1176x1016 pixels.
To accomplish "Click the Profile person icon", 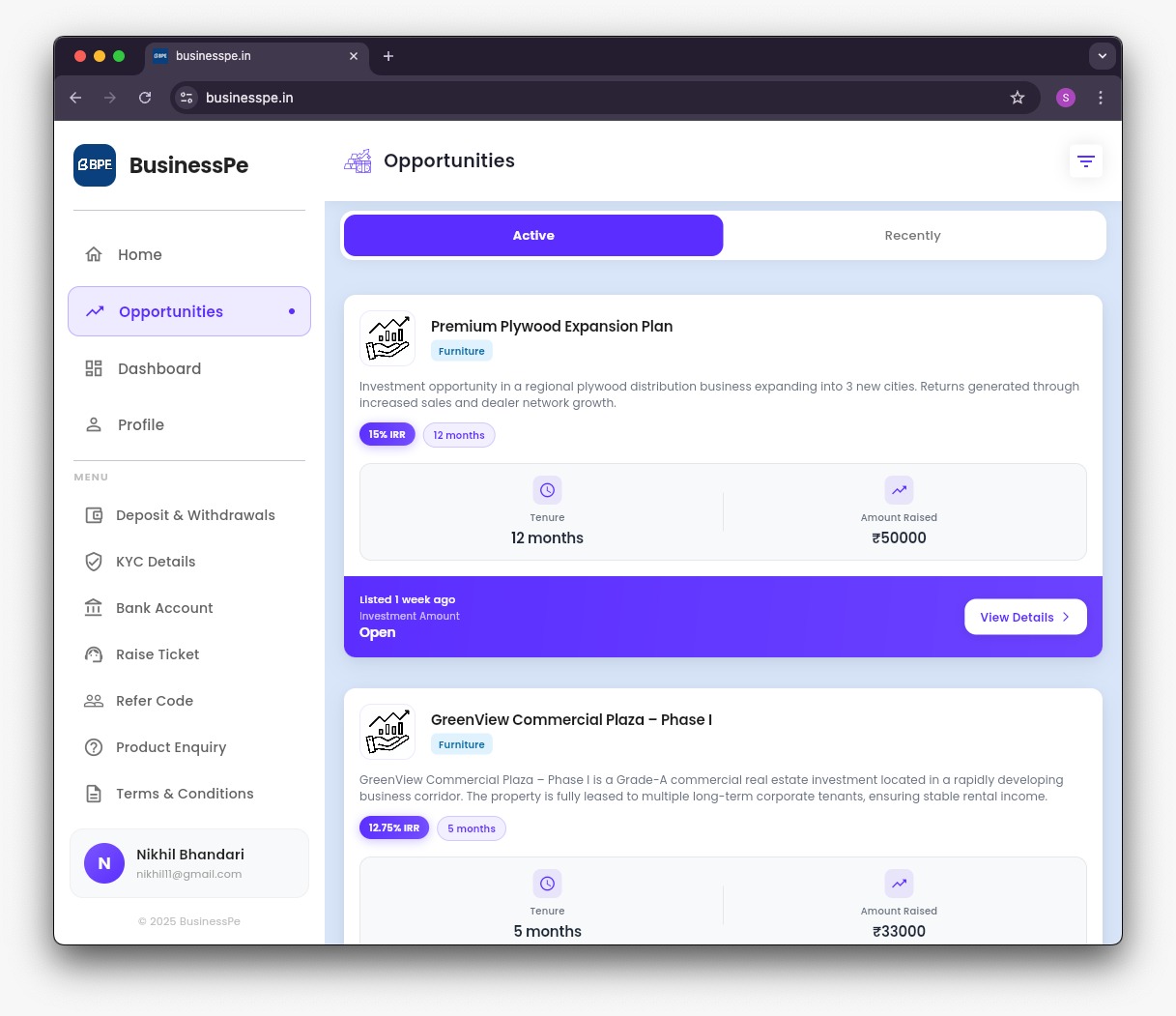I will (94, 424).
